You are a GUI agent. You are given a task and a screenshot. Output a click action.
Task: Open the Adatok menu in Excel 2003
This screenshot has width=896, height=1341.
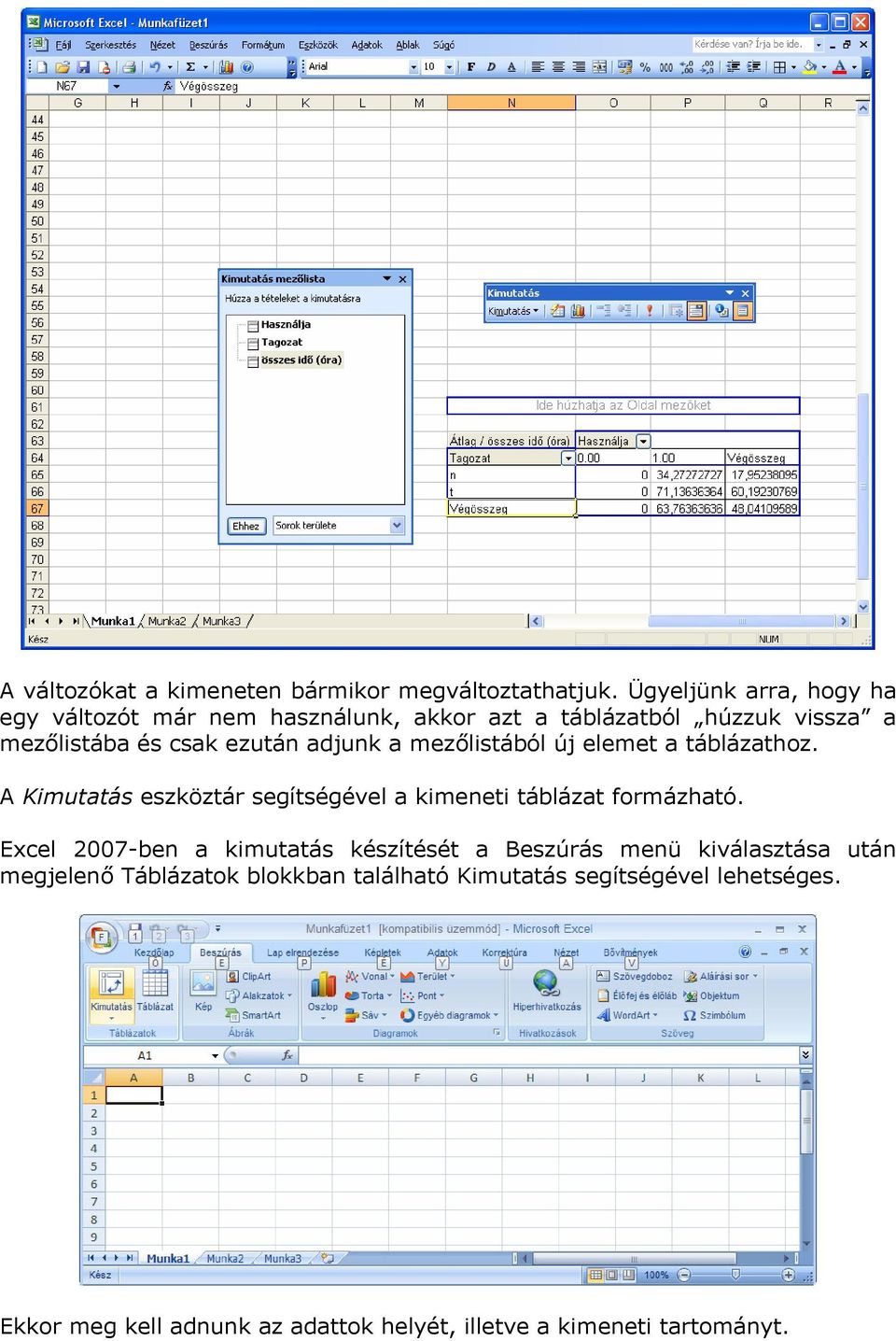367,45
